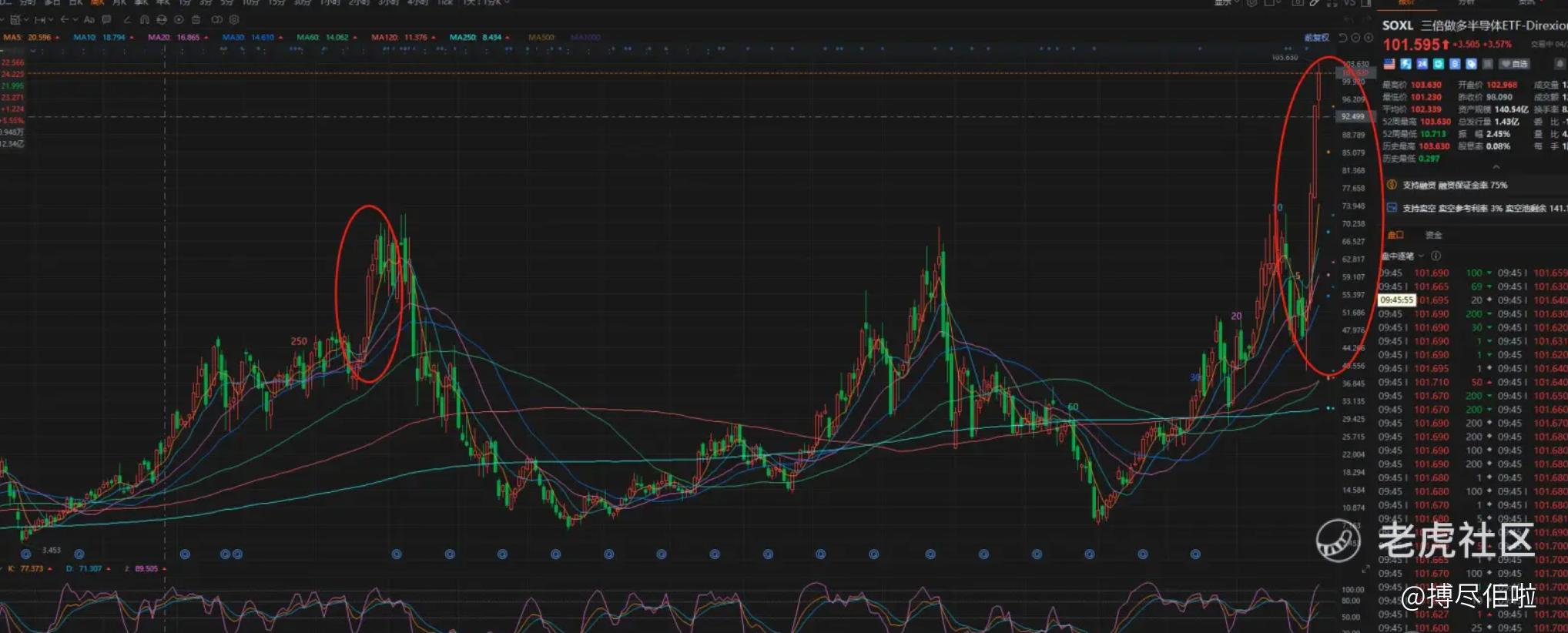Click the 平均价 value 102.339

tap(1426, 109)
